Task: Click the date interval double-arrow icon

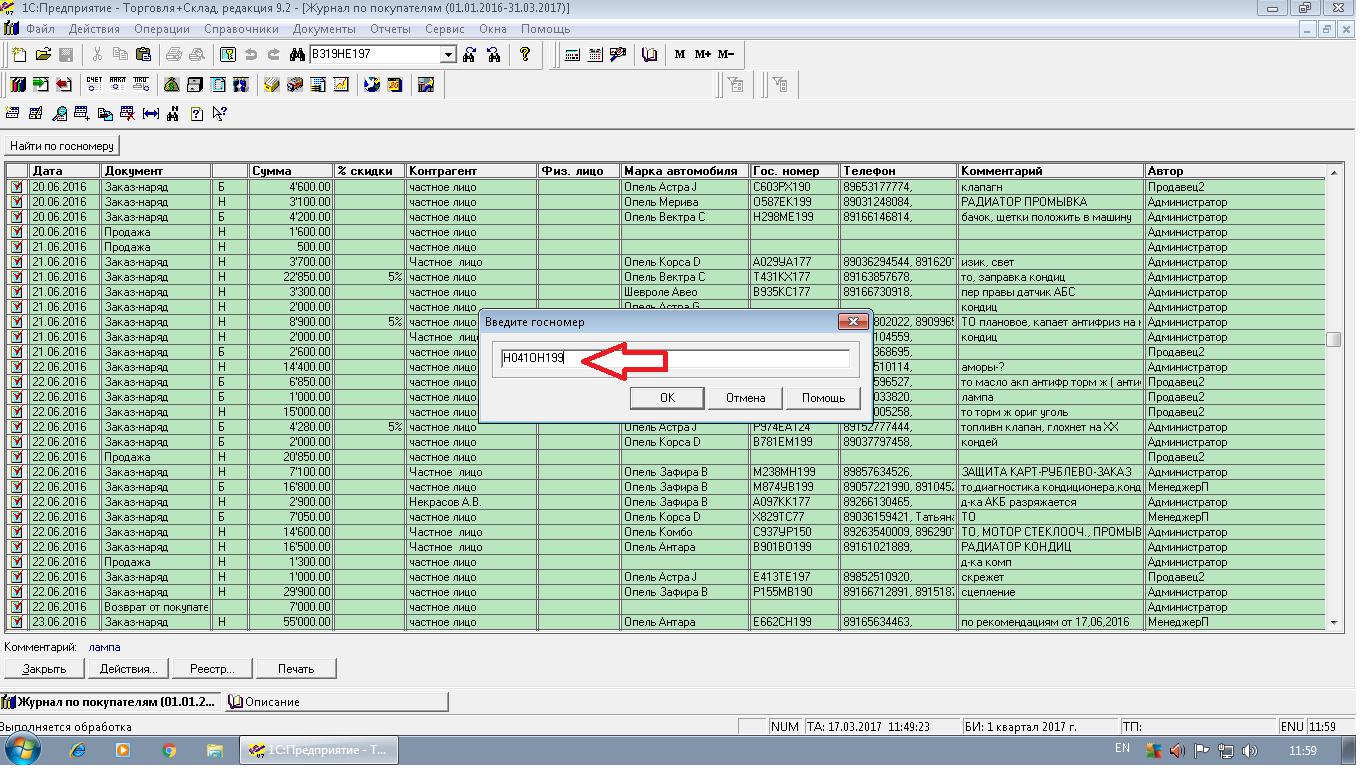Action: coord(151,114)
